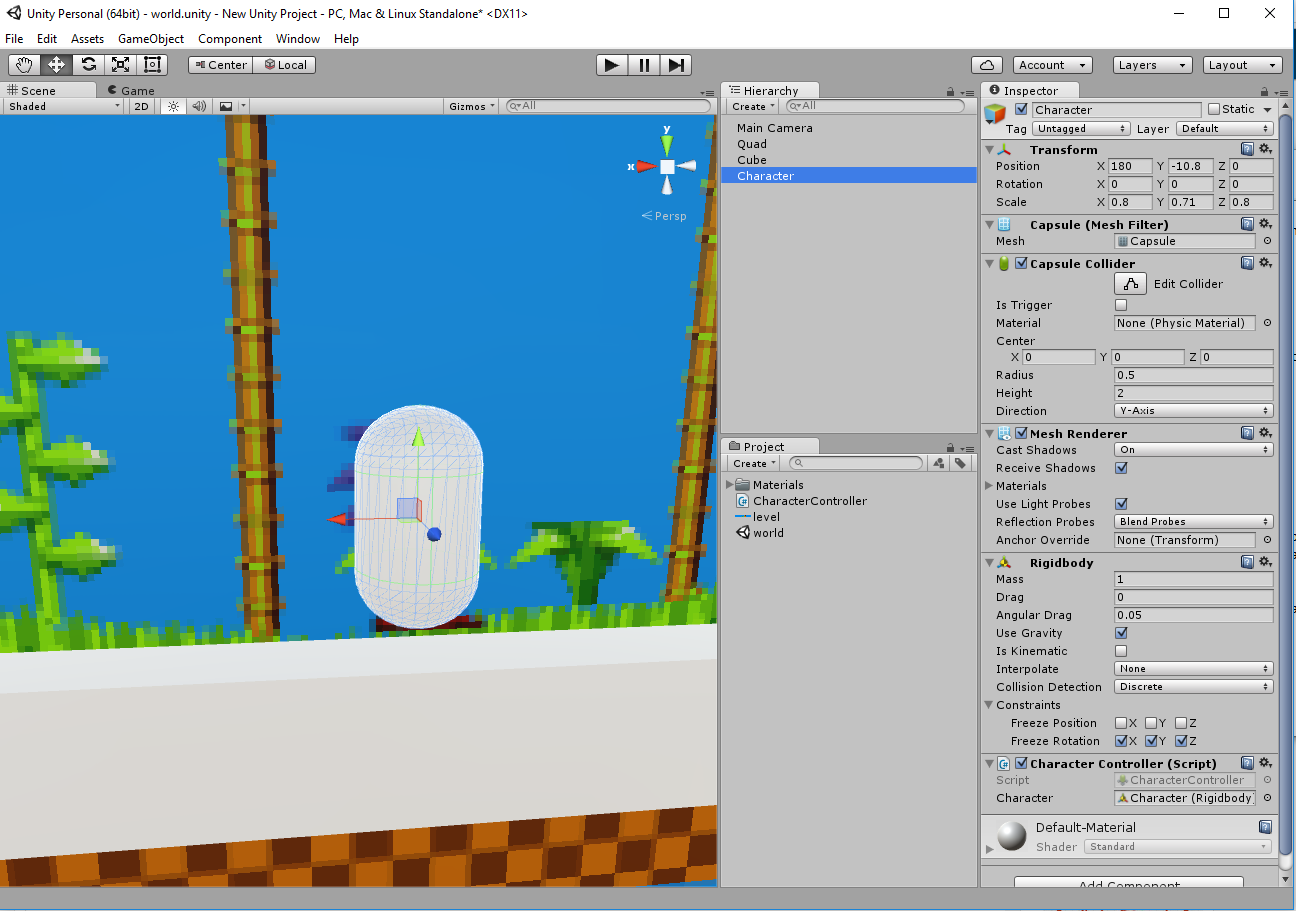Uncheck Use Gravity

1121,633
